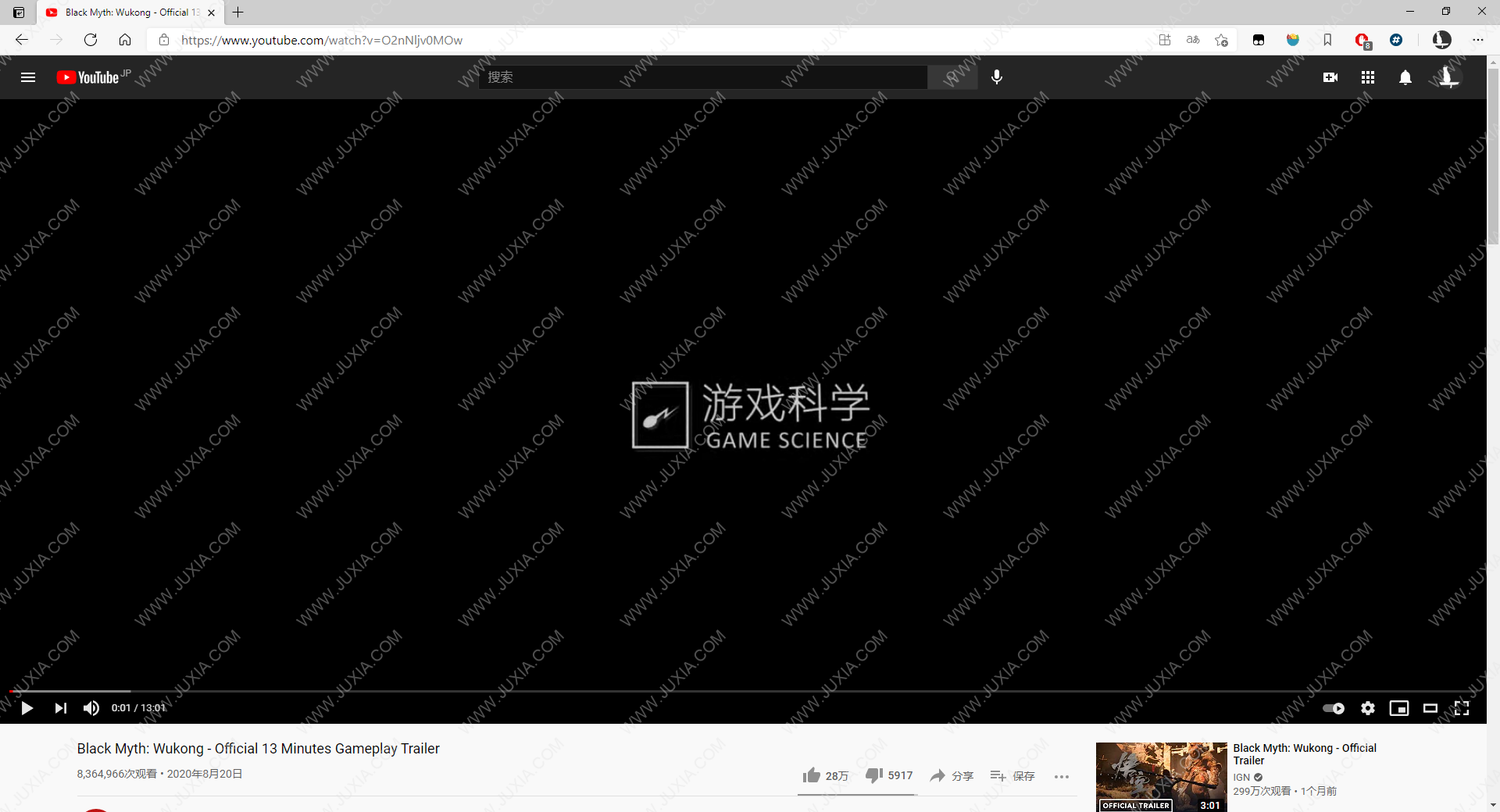Click the YouTube search magnifier button
The width and height of the screenshot is (1500, 812).
[x=952, y=77]
